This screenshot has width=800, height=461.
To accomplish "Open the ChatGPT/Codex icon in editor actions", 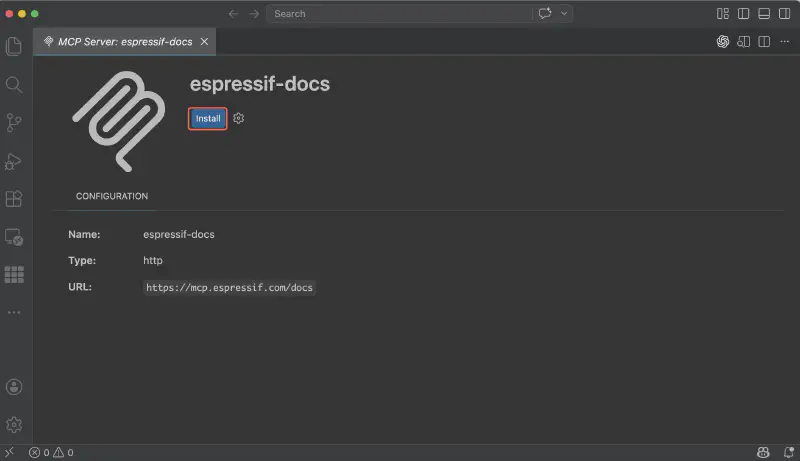I will click(x=722, y=41).
